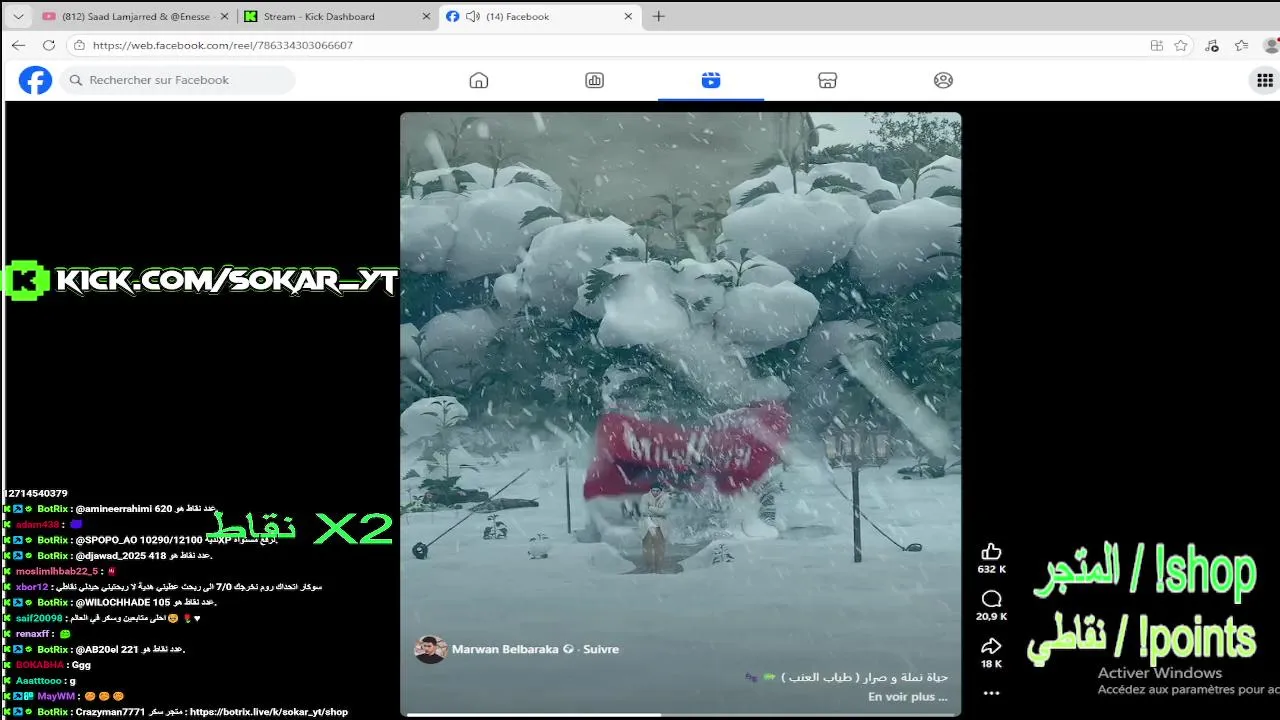Click the chat username adam438
Viewport: 1280px width, 720px height.
37,524
